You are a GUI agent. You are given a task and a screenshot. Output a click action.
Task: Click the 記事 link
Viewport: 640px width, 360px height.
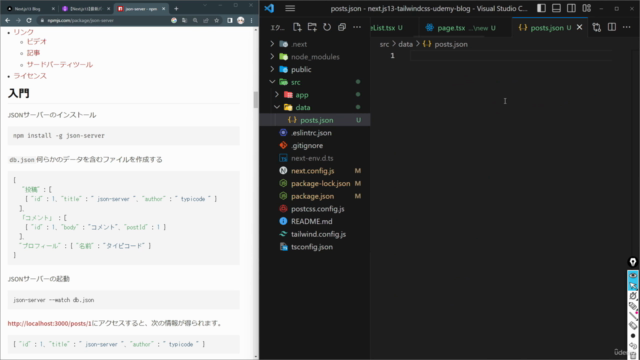click(x=33, y=53)
